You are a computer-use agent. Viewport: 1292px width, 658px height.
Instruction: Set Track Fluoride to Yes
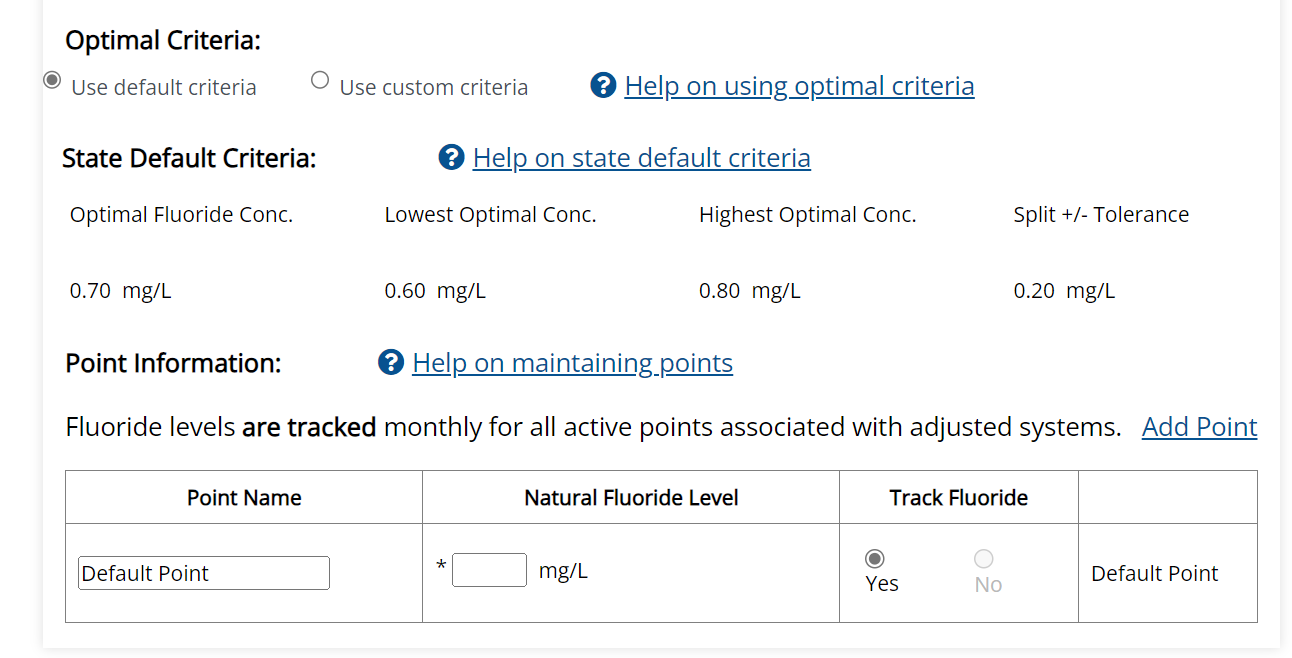[x=875, y=559]
